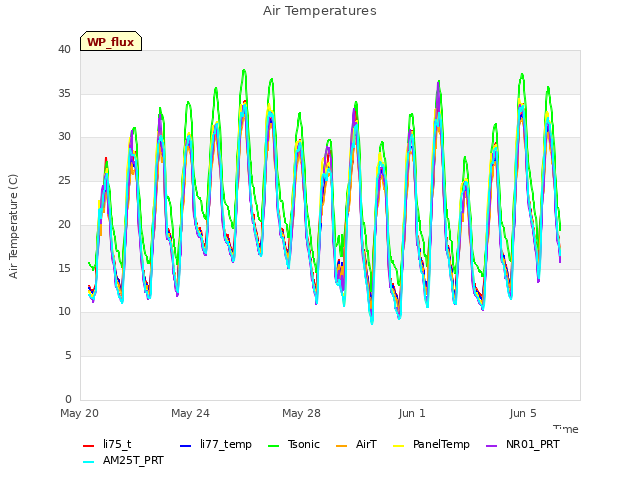Toggle the Tsonic legend entry
Screen dimensions: 640x480
[x=293, y=444]
